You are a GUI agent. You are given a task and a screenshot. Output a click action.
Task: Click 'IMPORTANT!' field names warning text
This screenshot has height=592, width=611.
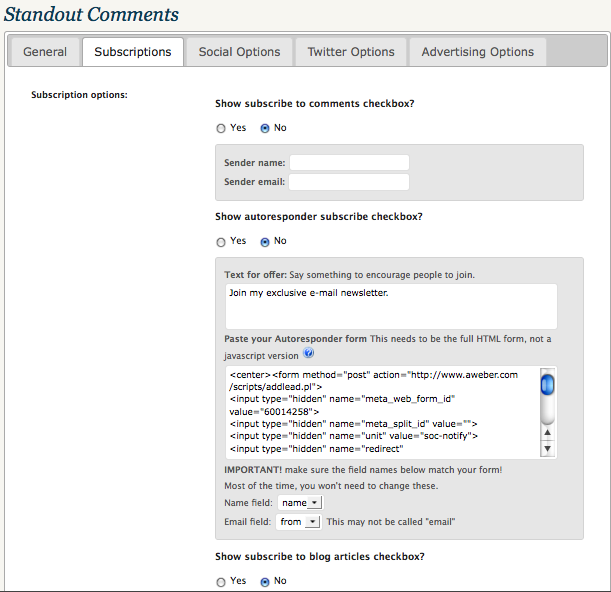pos(363,470)
